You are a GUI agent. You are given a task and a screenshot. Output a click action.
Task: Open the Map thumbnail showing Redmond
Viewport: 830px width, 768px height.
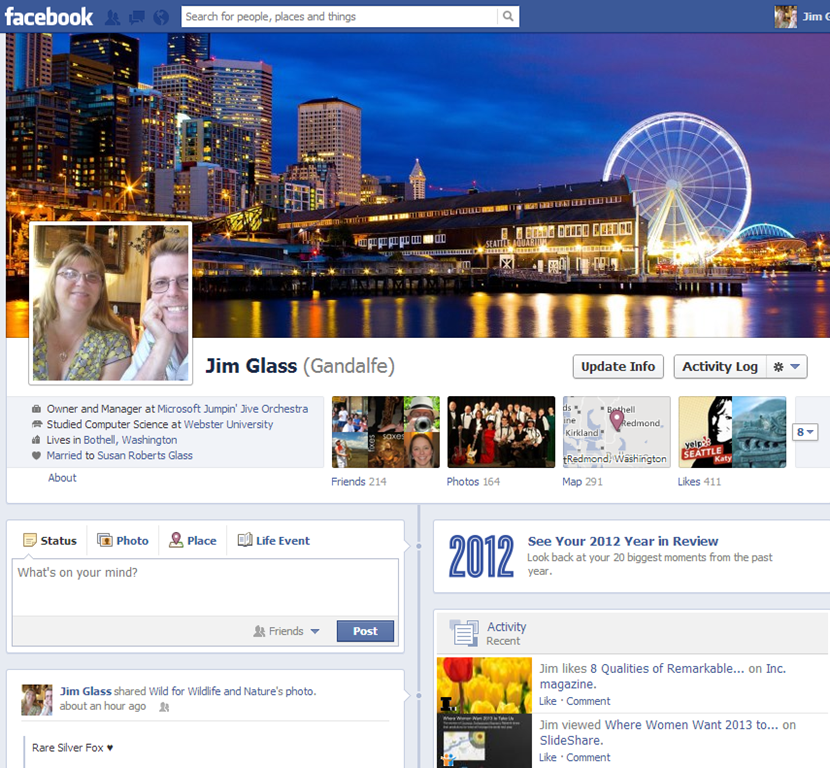[616, 432]
